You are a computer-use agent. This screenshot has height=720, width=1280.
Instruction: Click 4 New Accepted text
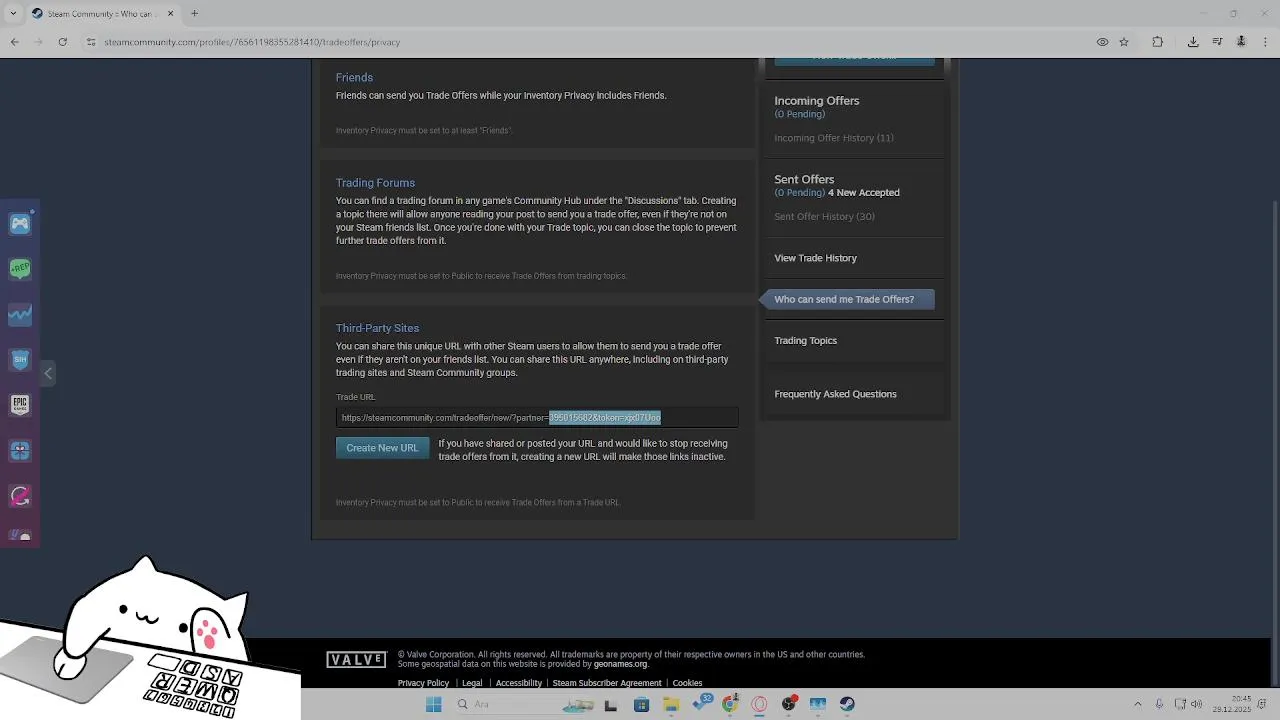[x=864, y=193]
